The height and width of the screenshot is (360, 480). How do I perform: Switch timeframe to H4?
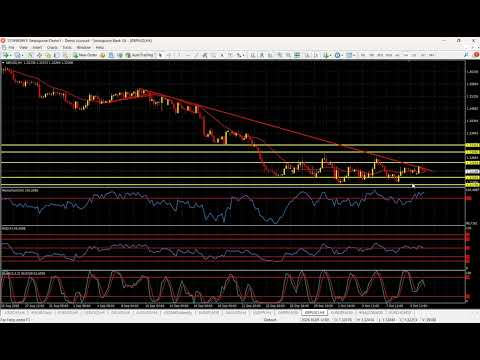[406, 55]
